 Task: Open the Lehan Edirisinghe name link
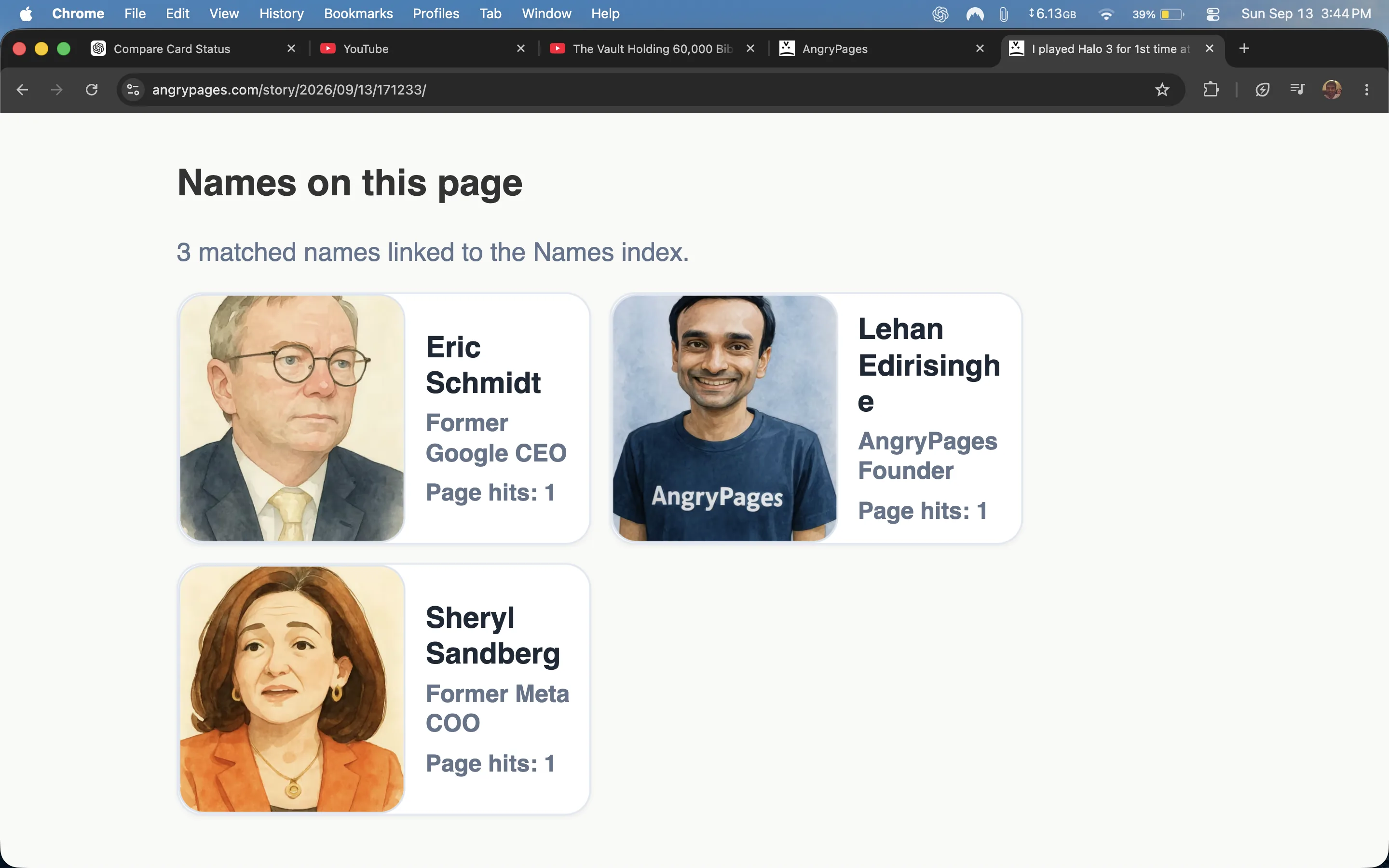pos(929,365)
